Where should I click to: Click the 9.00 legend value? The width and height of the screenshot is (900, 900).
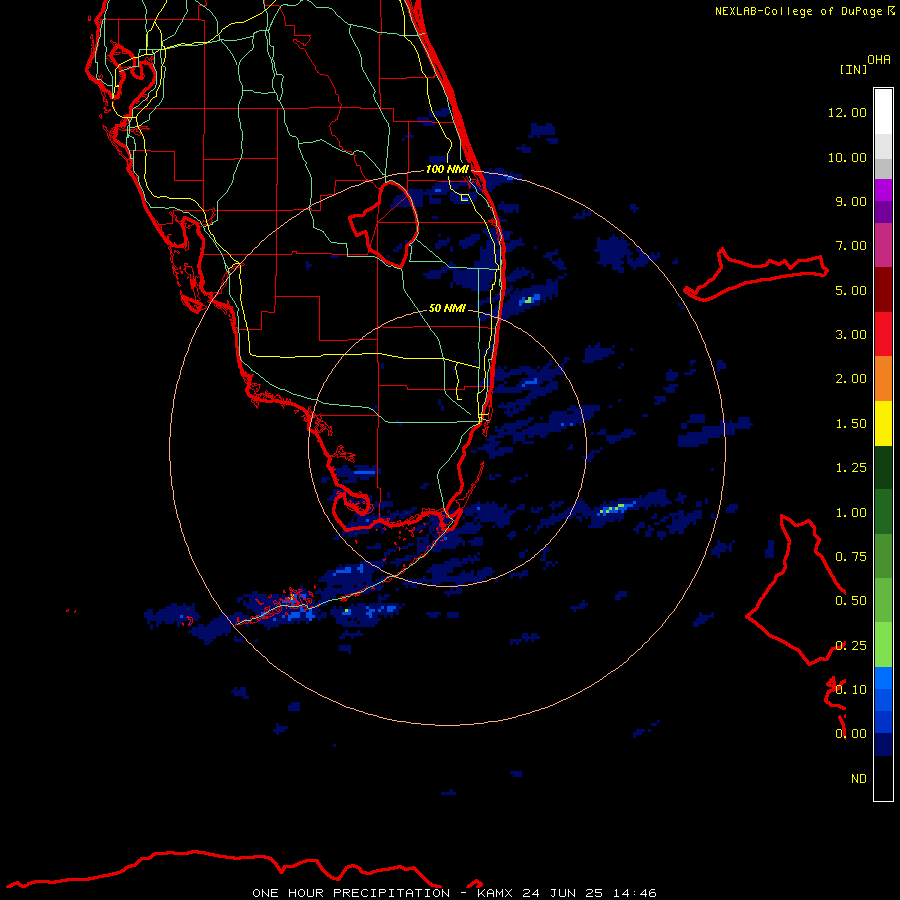[x=851, y=201]
